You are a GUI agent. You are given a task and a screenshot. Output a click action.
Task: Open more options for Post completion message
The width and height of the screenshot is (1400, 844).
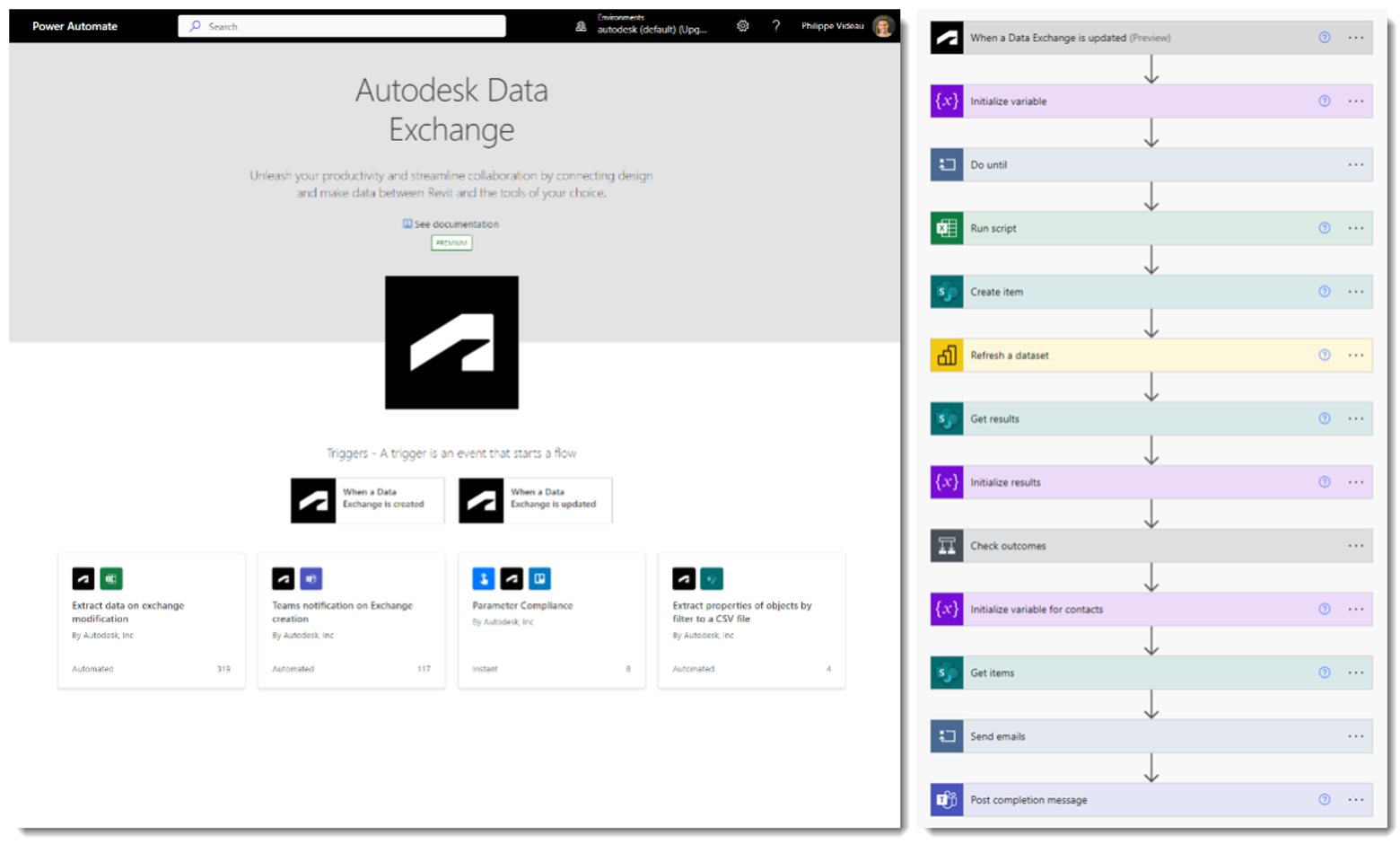(1356, 800)
